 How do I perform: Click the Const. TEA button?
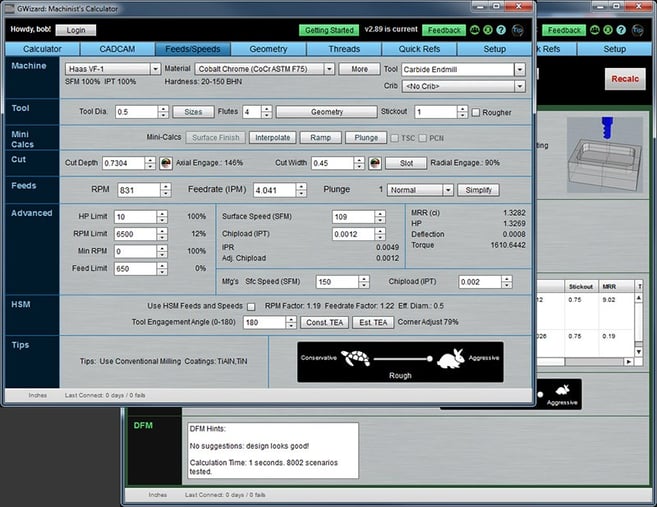click(325, 322)
